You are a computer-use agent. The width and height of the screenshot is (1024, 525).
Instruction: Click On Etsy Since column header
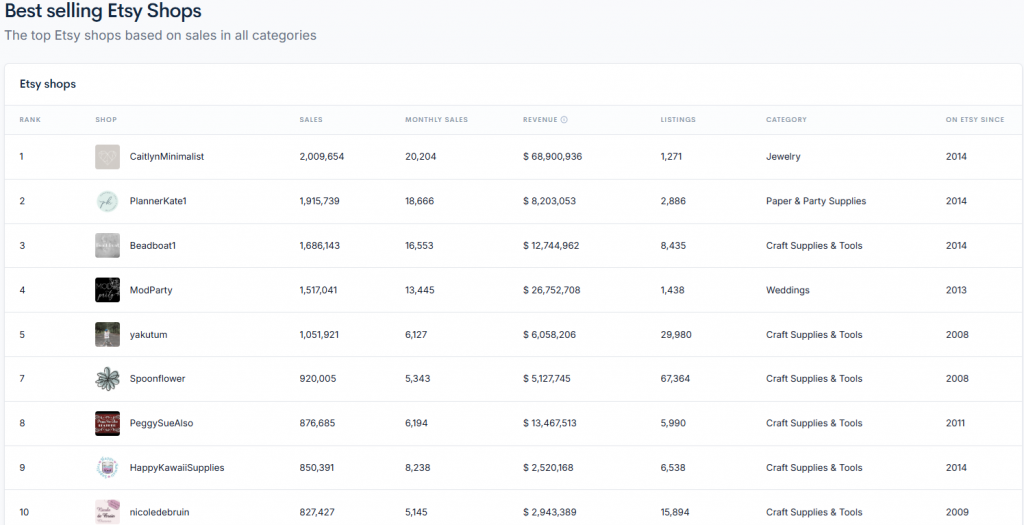pyautogui.click(x=975, y=120)
